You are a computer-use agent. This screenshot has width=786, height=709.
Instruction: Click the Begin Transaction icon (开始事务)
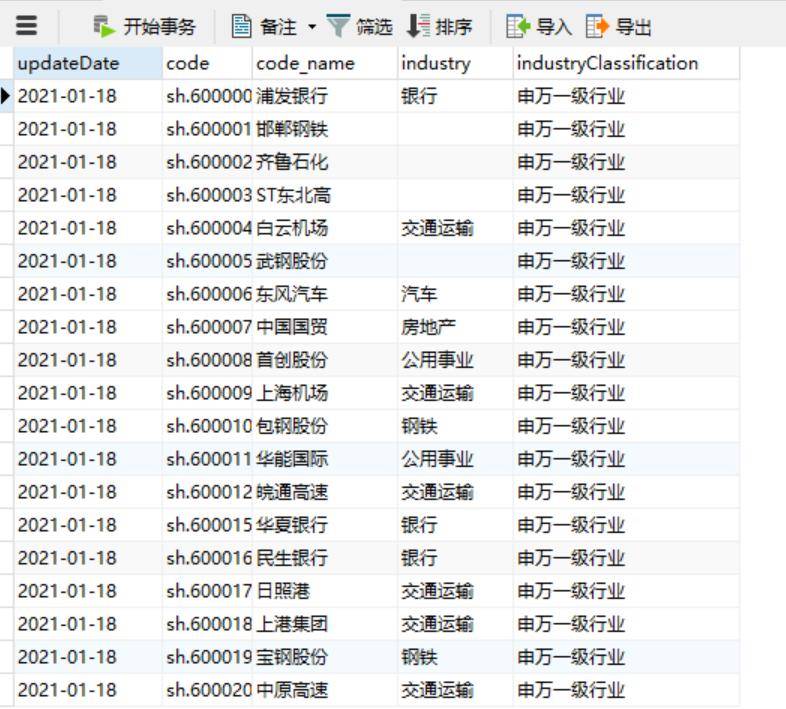tap(105, 27)
